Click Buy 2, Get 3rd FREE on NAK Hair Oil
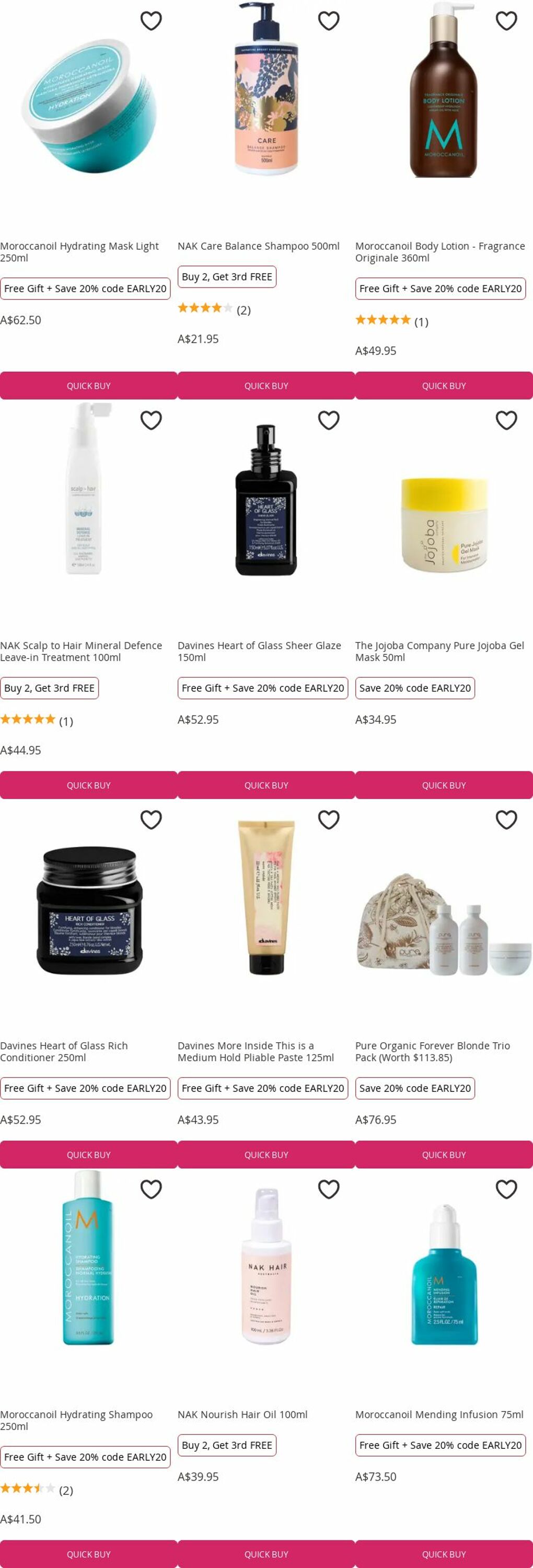The height and width of the screenshot is (1568, 533). point(227,1445)
